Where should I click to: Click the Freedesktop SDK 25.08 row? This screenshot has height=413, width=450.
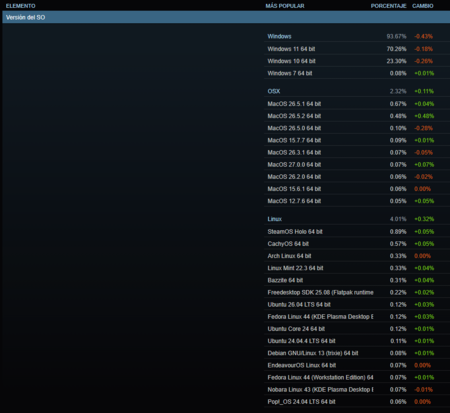click(357, 293)
